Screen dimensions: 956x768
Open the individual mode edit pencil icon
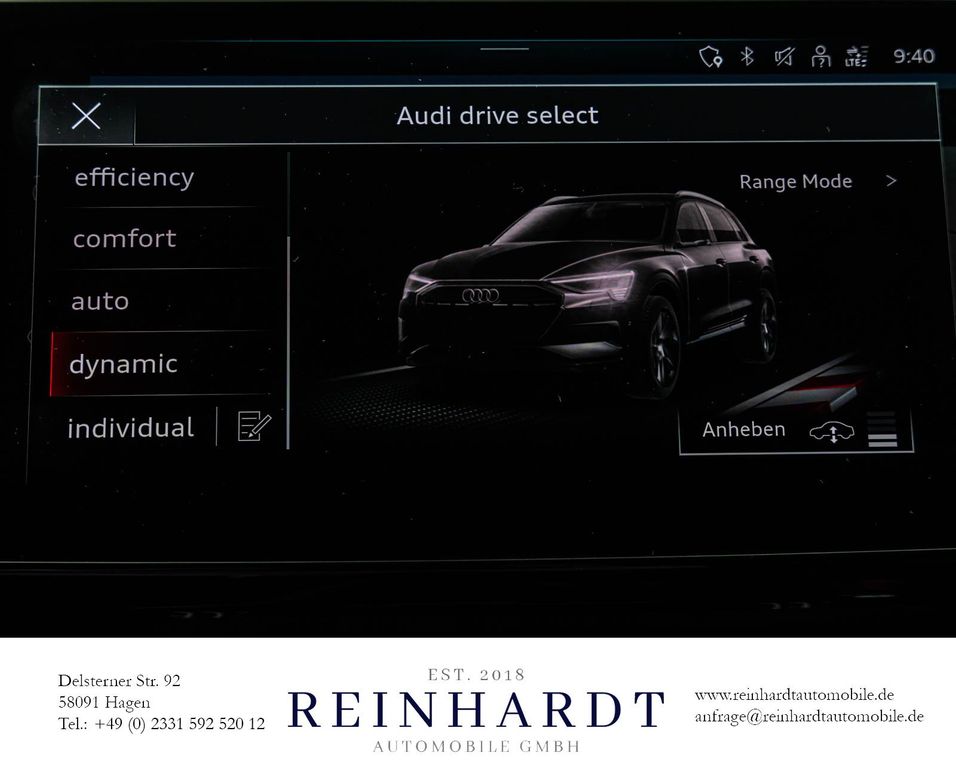tap(254, 425)
